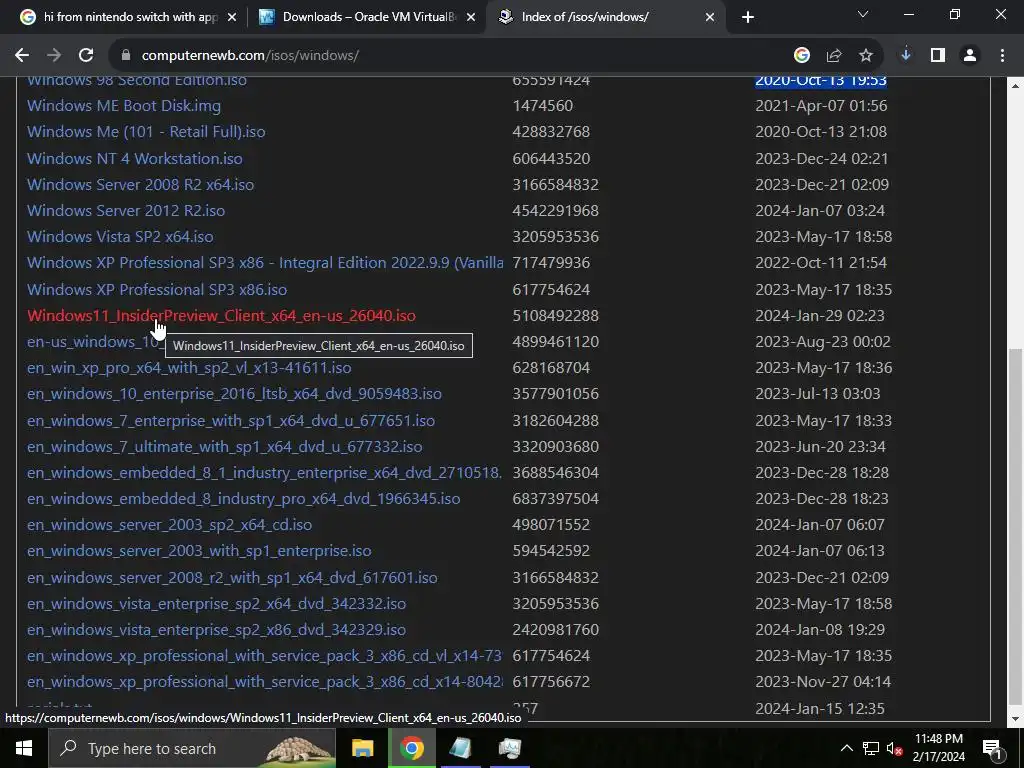Share this page icon

click(834, 56)
